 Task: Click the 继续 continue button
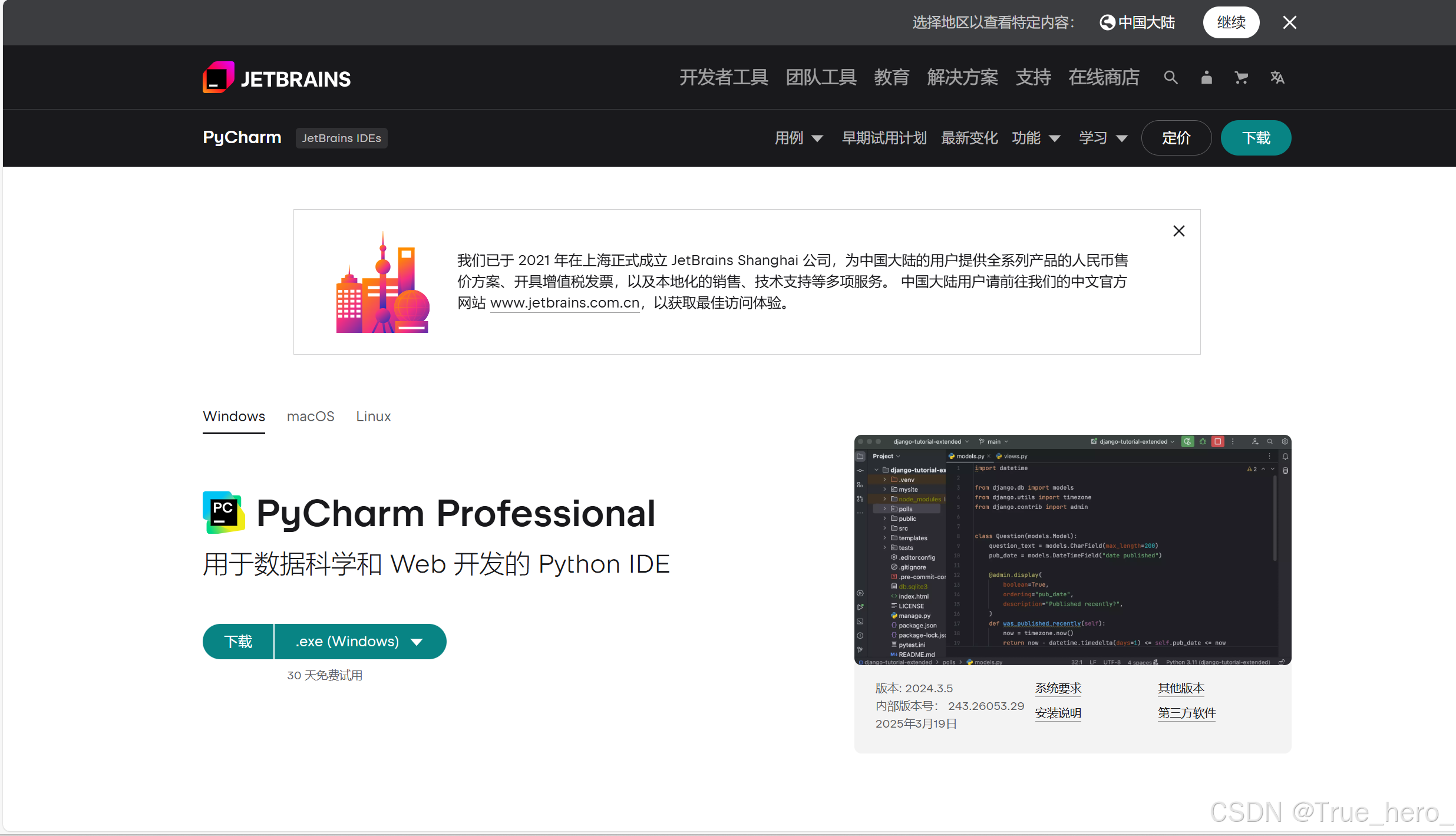[1231, 22]
